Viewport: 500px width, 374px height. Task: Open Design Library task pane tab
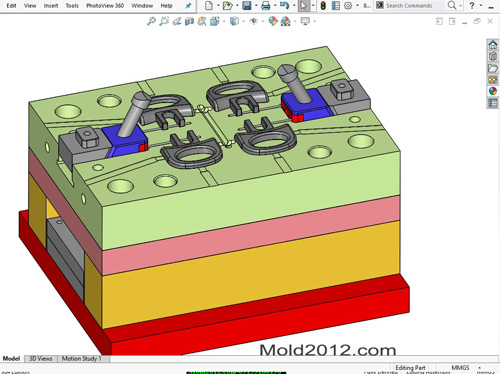(x=493, y=56)
